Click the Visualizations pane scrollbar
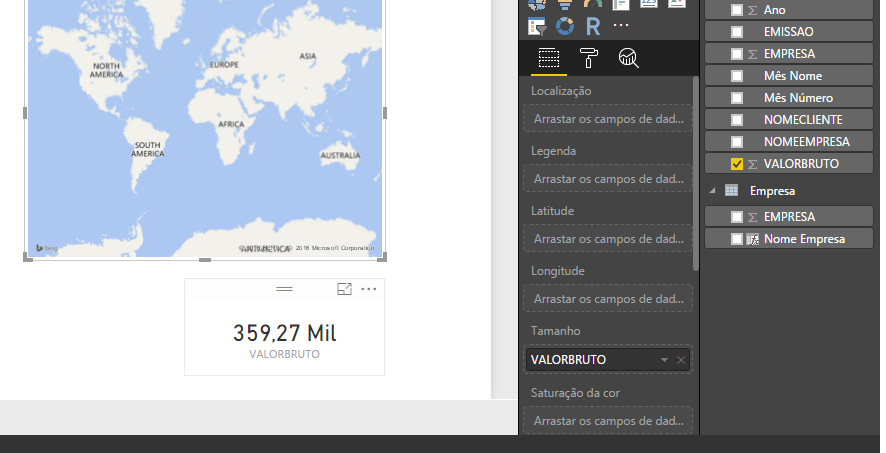 pos(696,173)
